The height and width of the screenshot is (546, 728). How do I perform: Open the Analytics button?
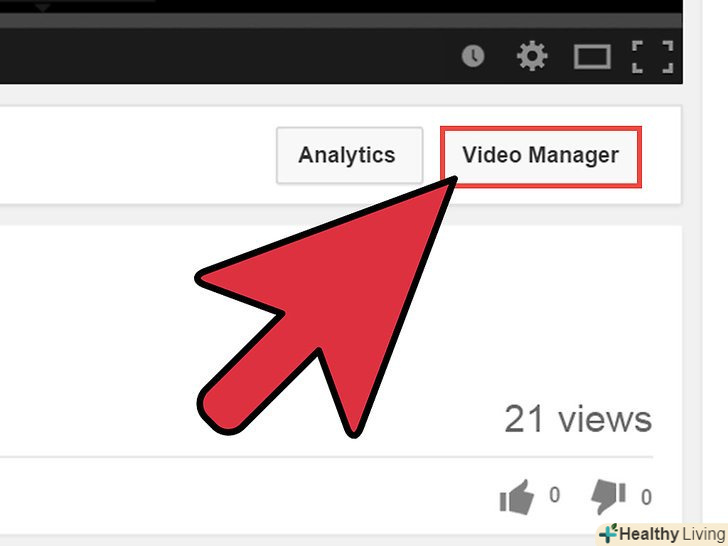tap(349, 155)
